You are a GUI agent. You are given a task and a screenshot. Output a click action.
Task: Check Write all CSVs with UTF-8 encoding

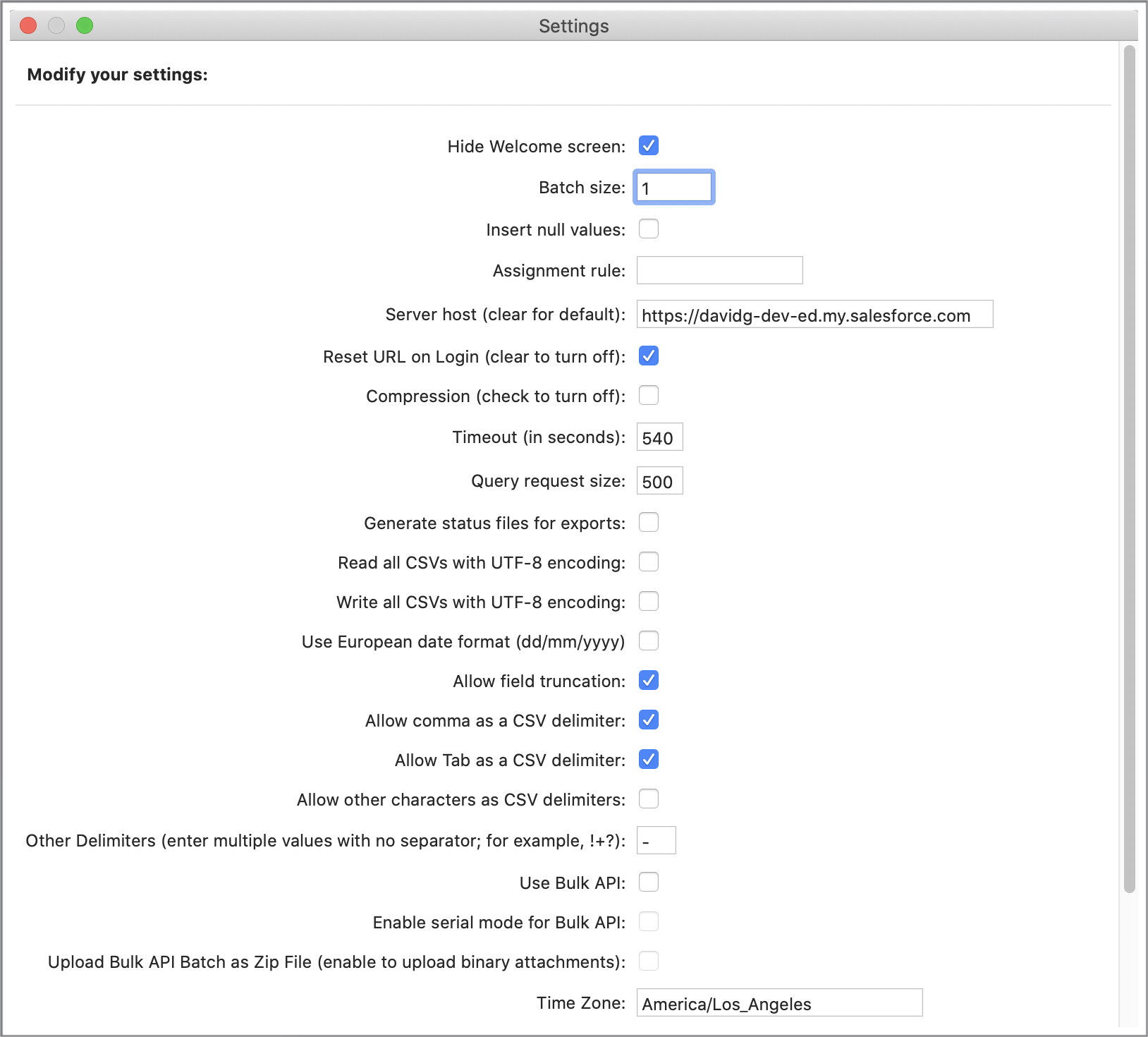click(648, 602)
